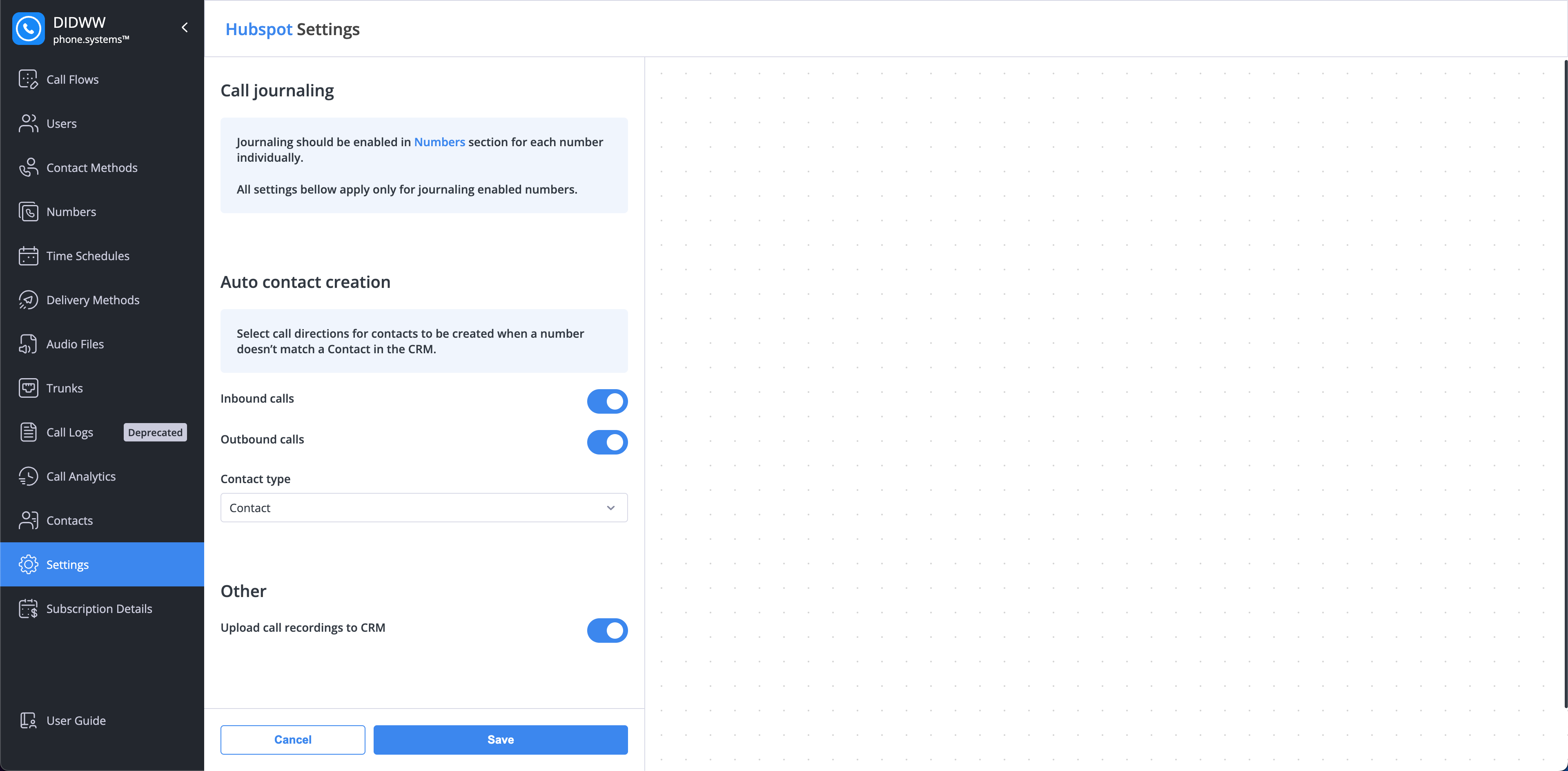Follow the Numbers link in journaling note
Viewport: 1568px width, 771px height.
(x=439, y=142)
